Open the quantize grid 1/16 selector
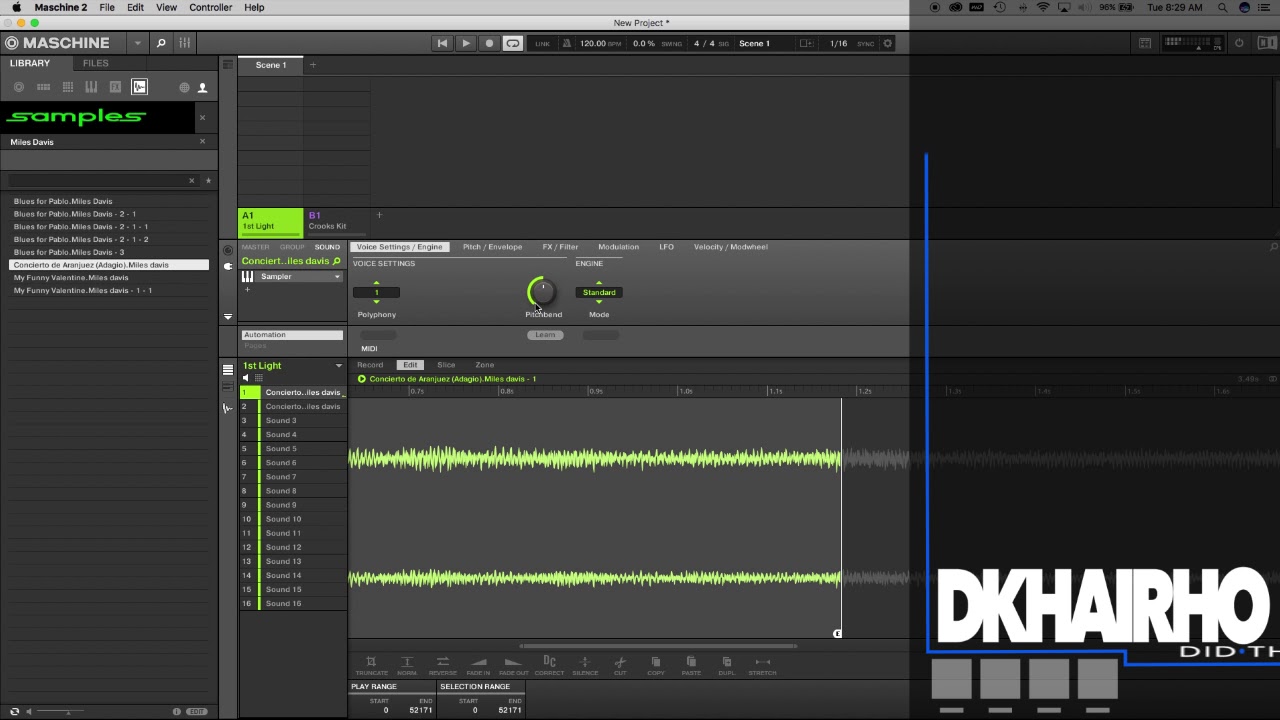The image size is (1280, 720). tap(838, 44)
